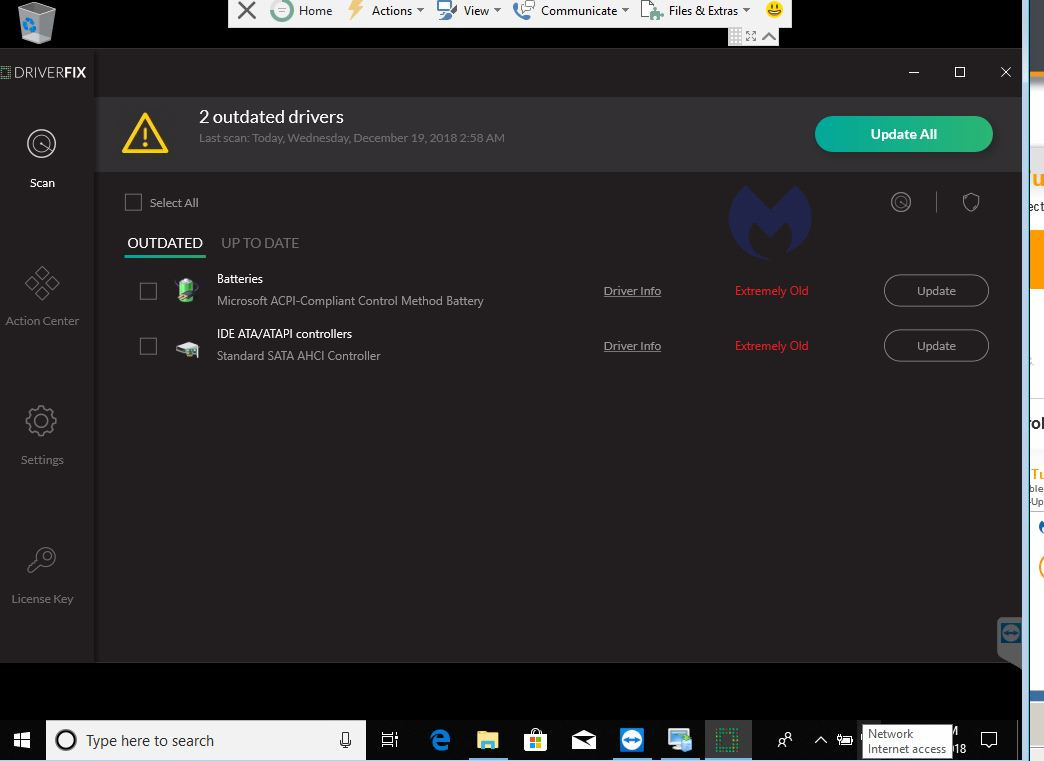Open the Windows Start menu
The width and height of the screenshot is (1044, 761).
(x=22, y=740)
